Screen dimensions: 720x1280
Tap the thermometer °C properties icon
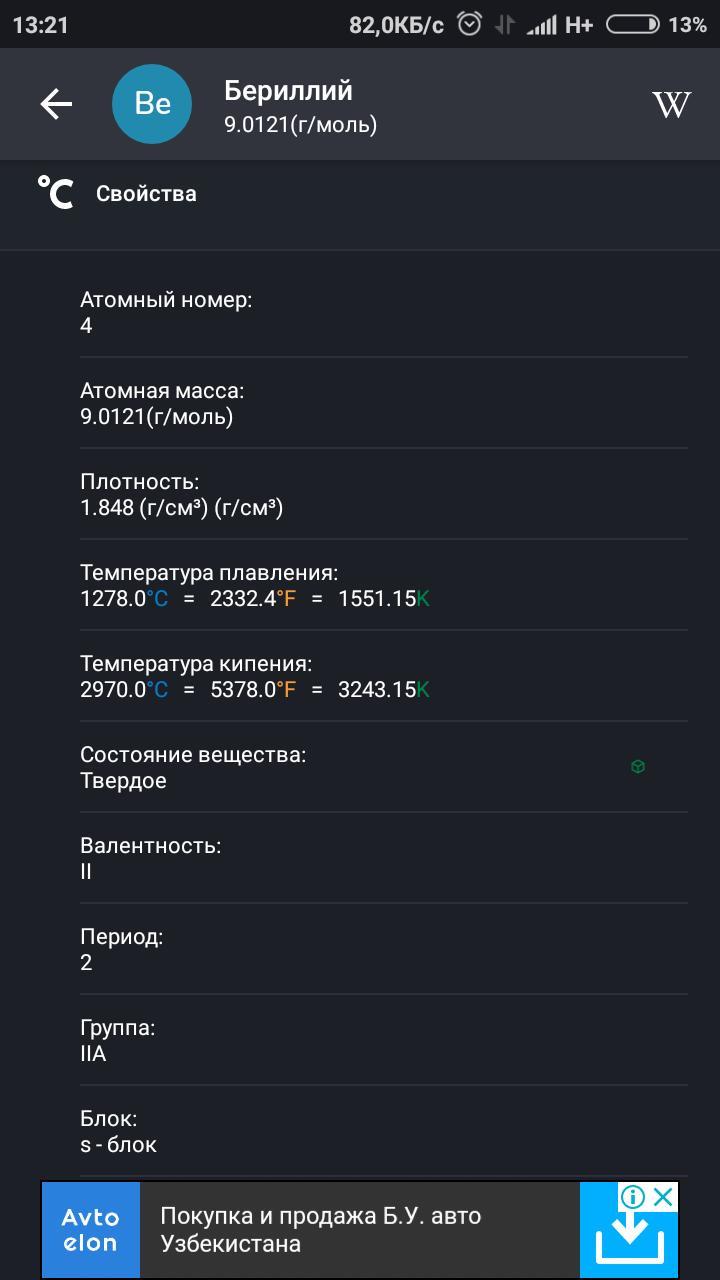(x=56, y=193)
